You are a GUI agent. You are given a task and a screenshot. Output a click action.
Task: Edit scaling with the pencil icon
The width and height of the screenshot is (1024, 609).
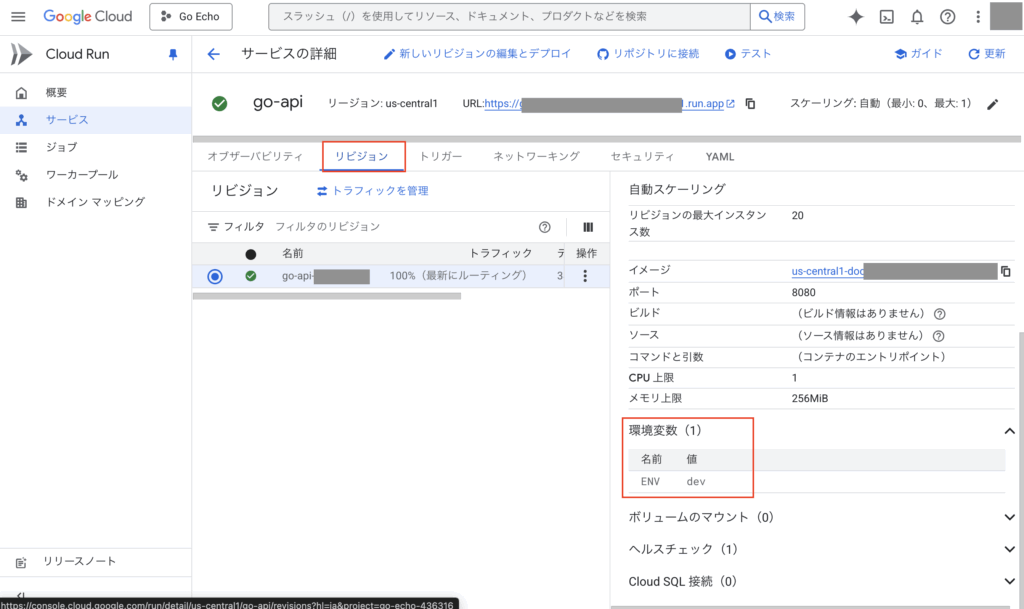992,104
